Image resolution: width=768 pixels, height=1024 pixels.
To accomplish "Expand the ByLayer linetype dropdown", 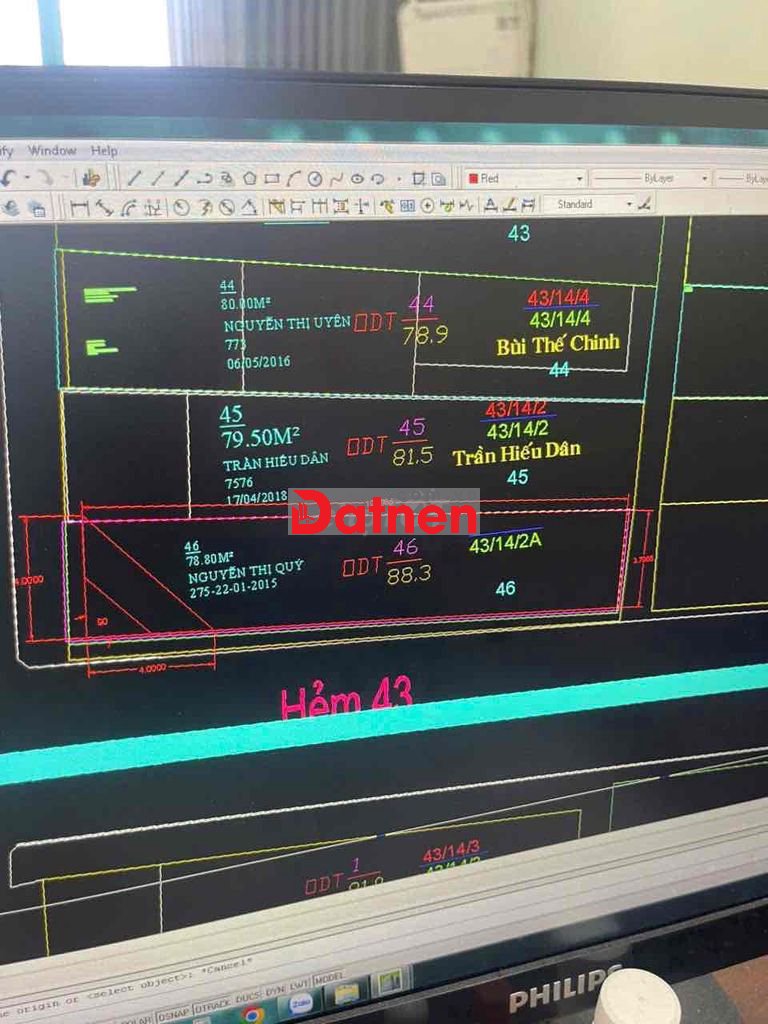I will tap(650, 178).
